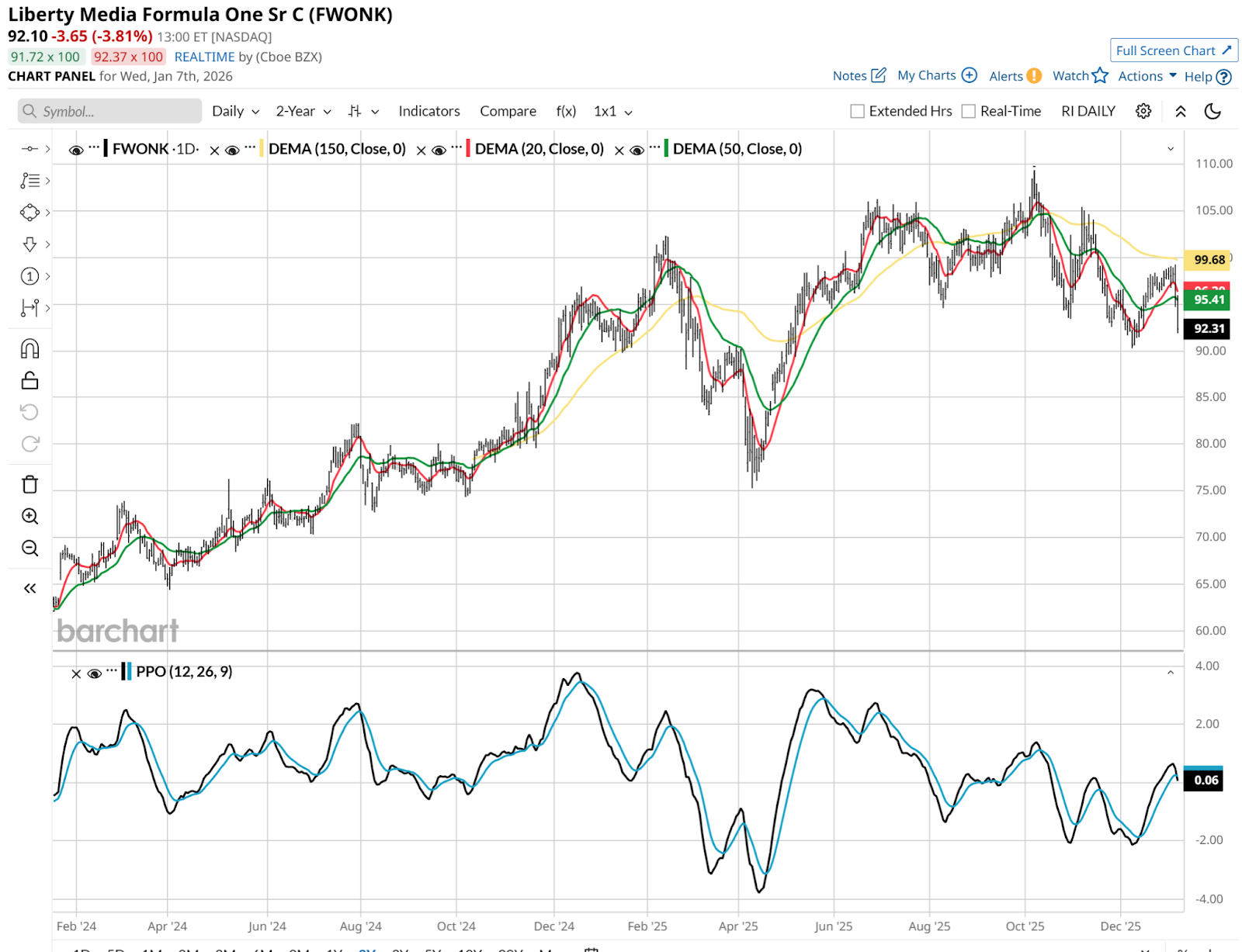1242x952 pixels.
Task: Click the magnet snap tool icon
Action: [29, 349]
